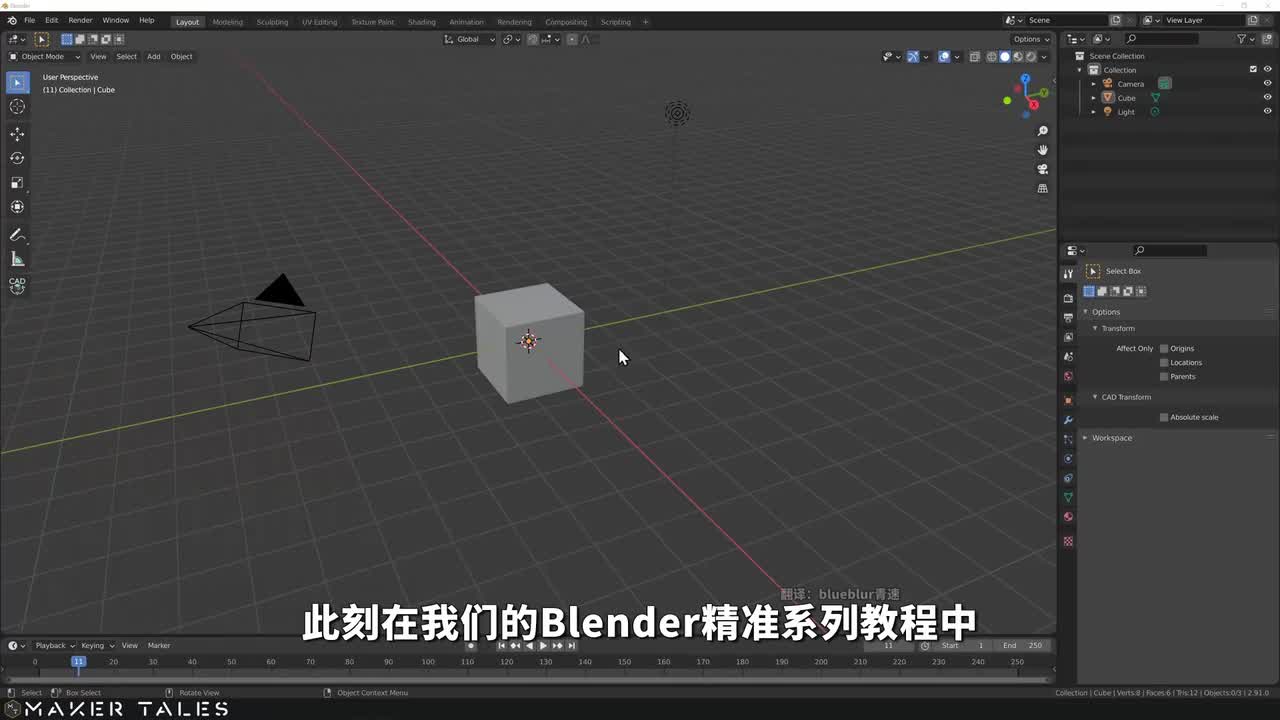Image resolution: width=1280 pixels, height=720 pixels.
Task: Open the Texture properties tab
Action: (x=1068, y=541)
